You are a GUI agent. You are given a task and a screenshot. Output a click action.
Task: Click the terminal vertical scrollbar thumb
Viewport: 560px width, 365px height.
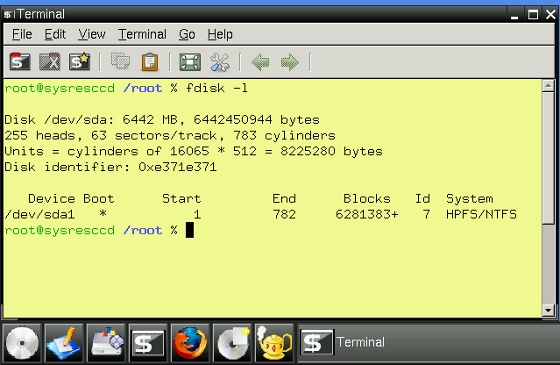[x=548, y=158]
